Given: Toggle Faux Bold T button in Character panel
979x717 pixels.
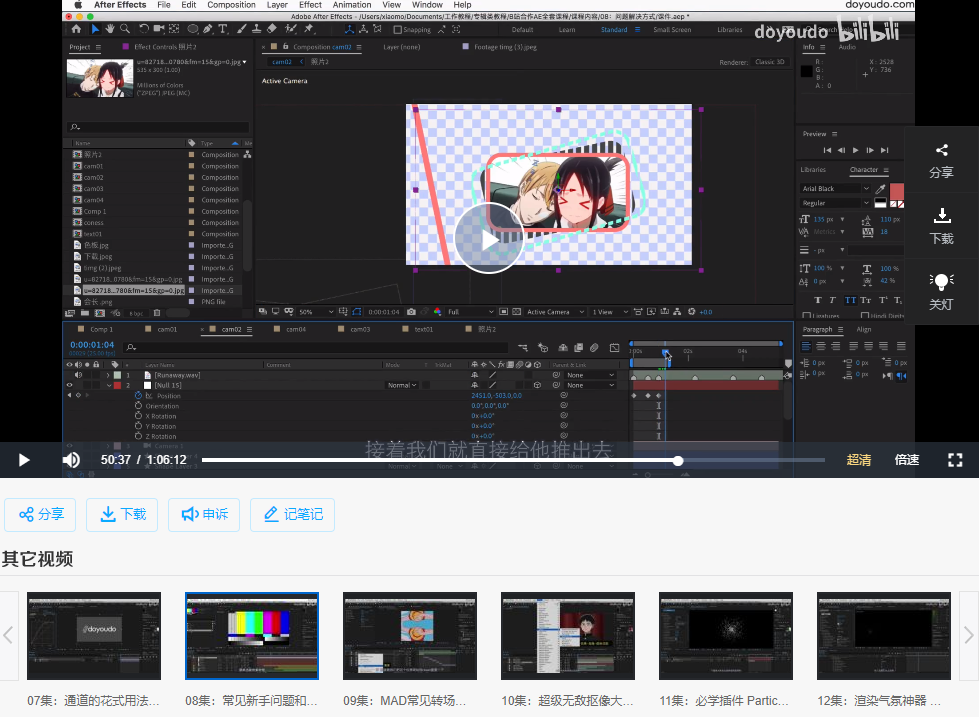Looking at the screenshot, I should (818, 300).
